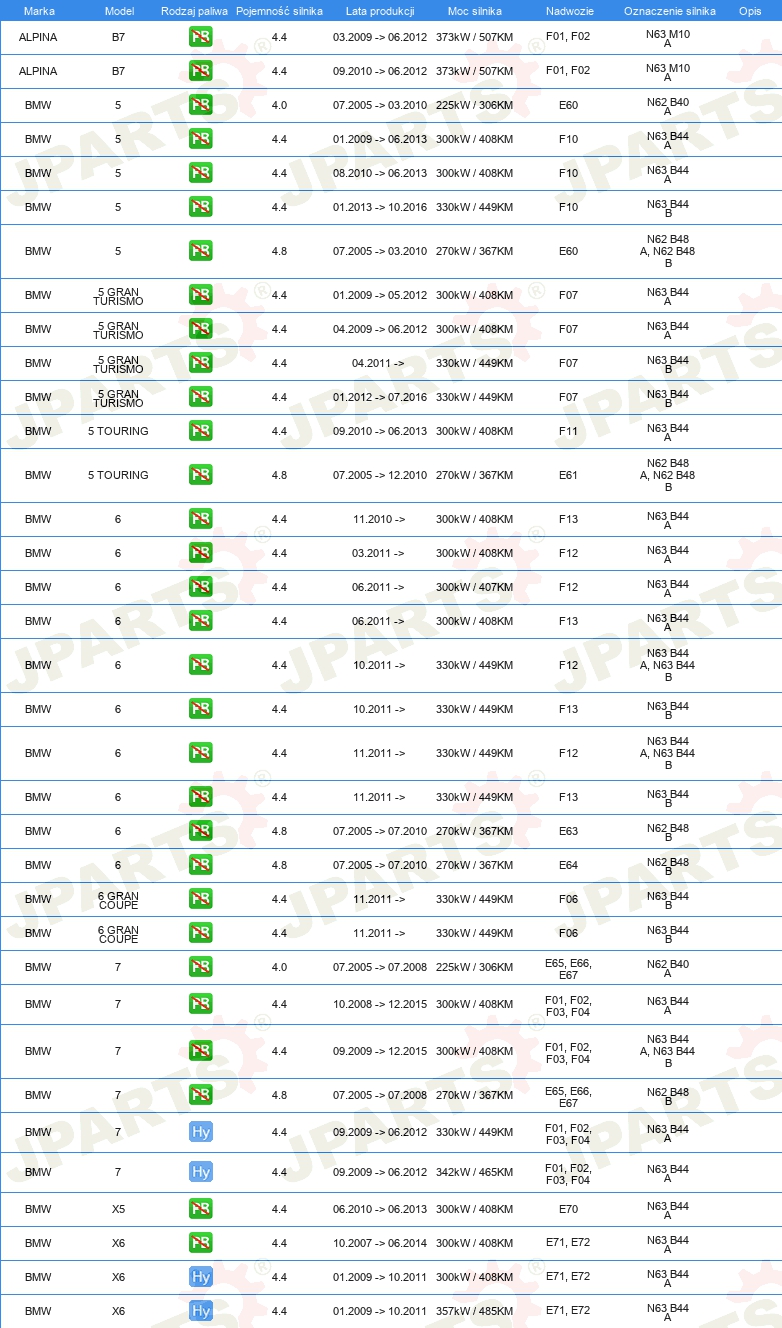Click petrol icon in BMW 7 4.8 row
The image size is (782, 1328).
coord(200,1096)
